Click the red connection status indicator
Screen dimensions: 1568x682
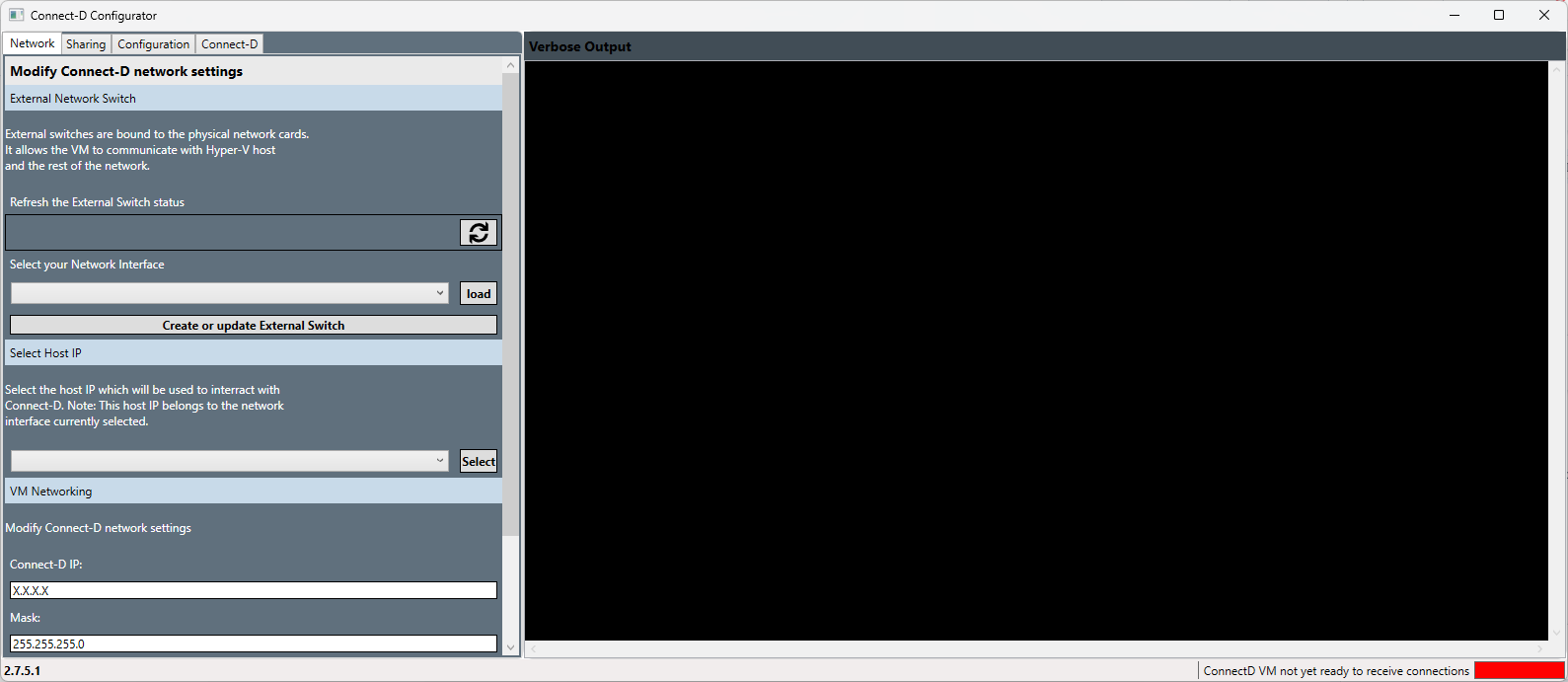(1519, 671)
